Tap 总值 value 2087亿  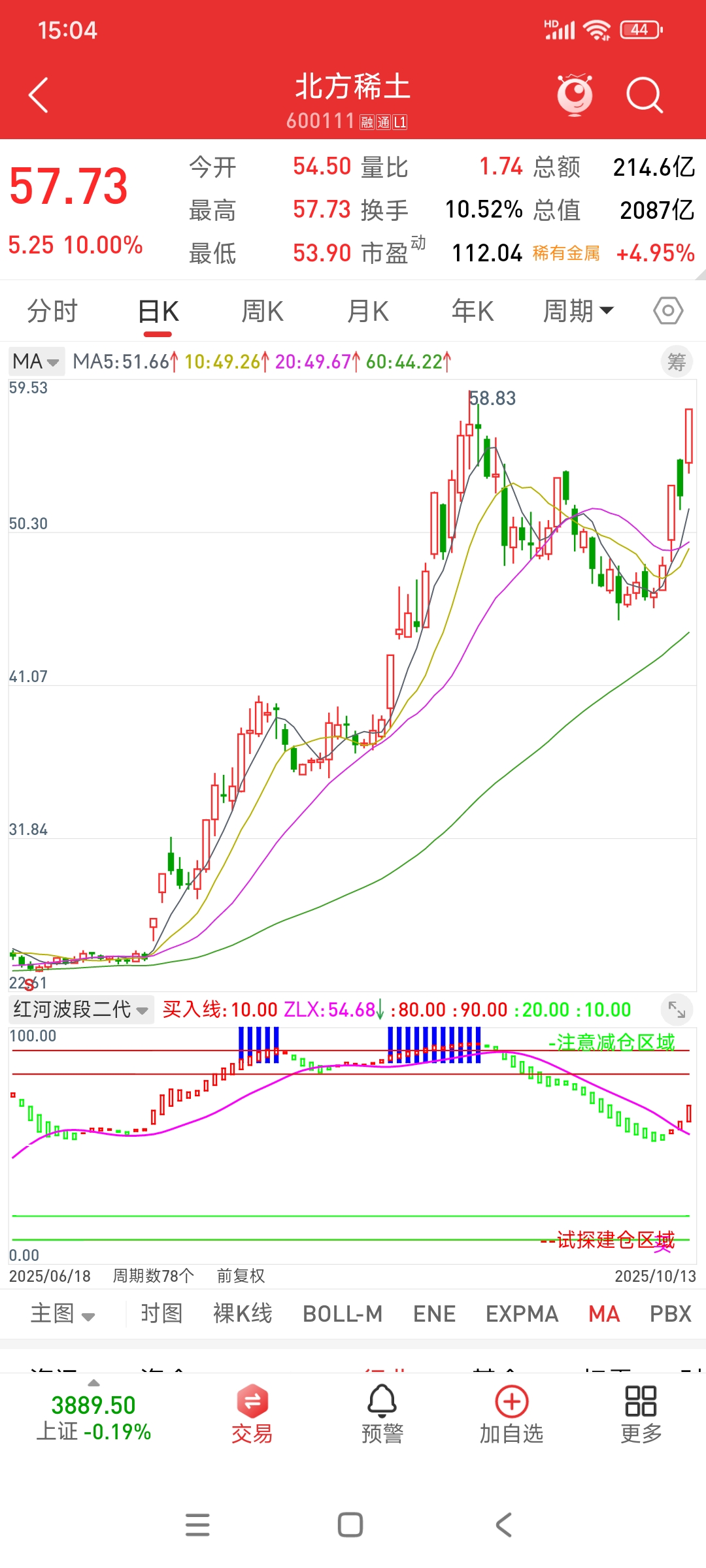click(657, 210)
